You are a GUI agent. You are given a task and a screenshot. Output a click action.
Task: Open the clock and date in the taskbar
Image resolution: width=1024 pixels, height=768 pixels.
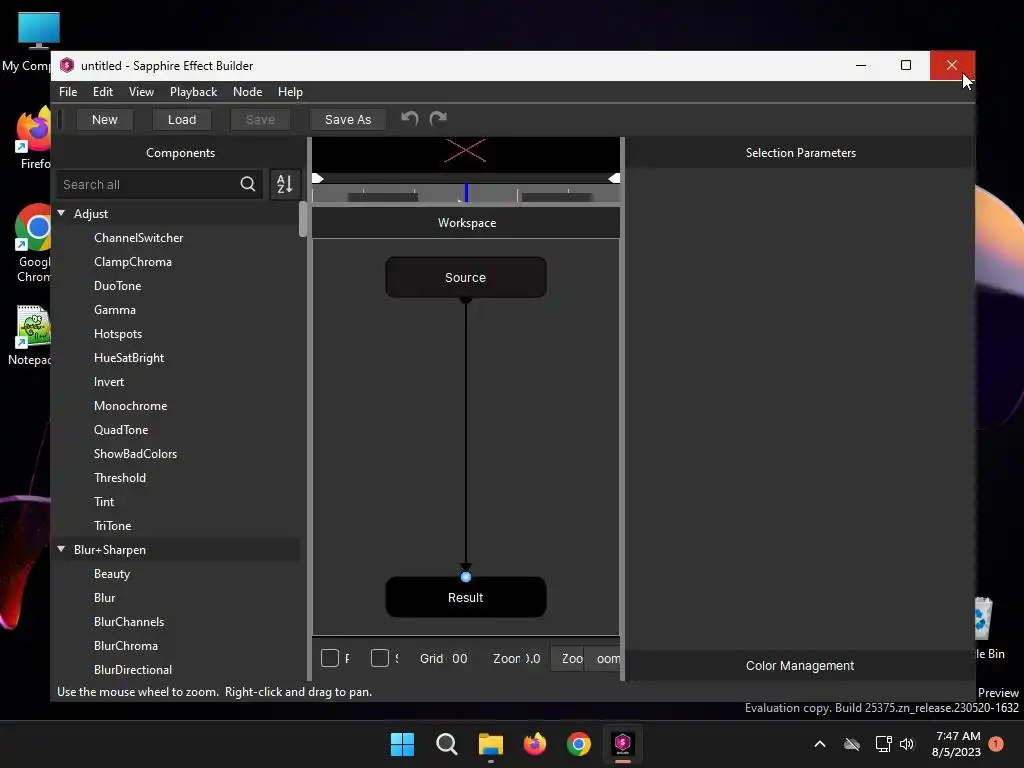(956, 744)
